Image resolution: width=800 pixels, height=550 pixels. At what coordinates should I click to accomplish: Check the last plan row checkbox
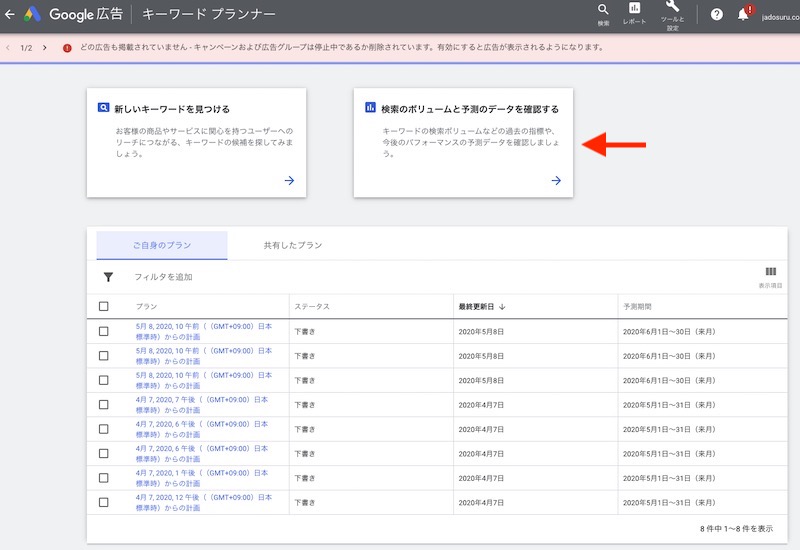[104, 501]
